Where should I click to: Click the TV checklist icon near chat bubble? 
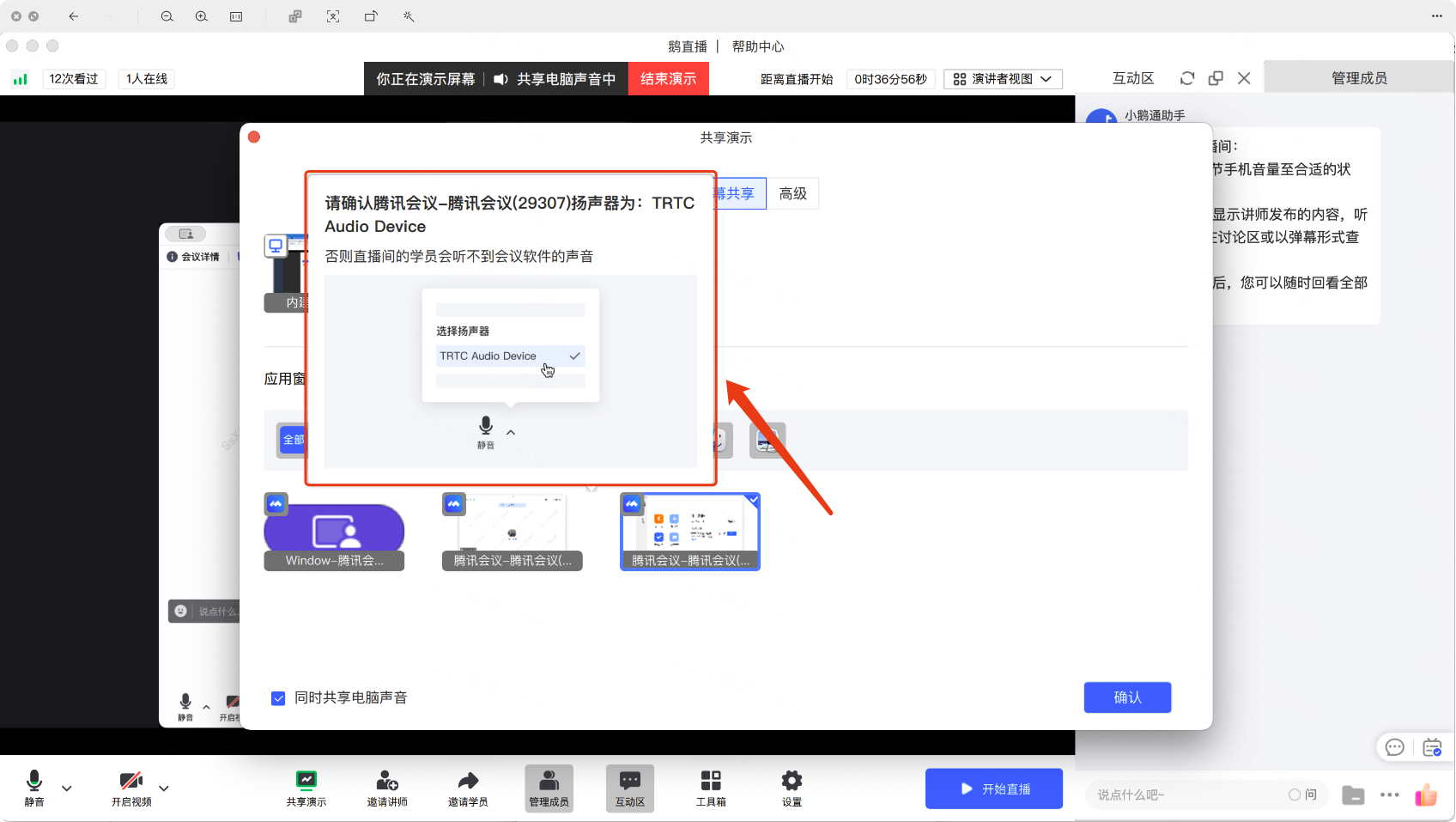point(1432,747)
